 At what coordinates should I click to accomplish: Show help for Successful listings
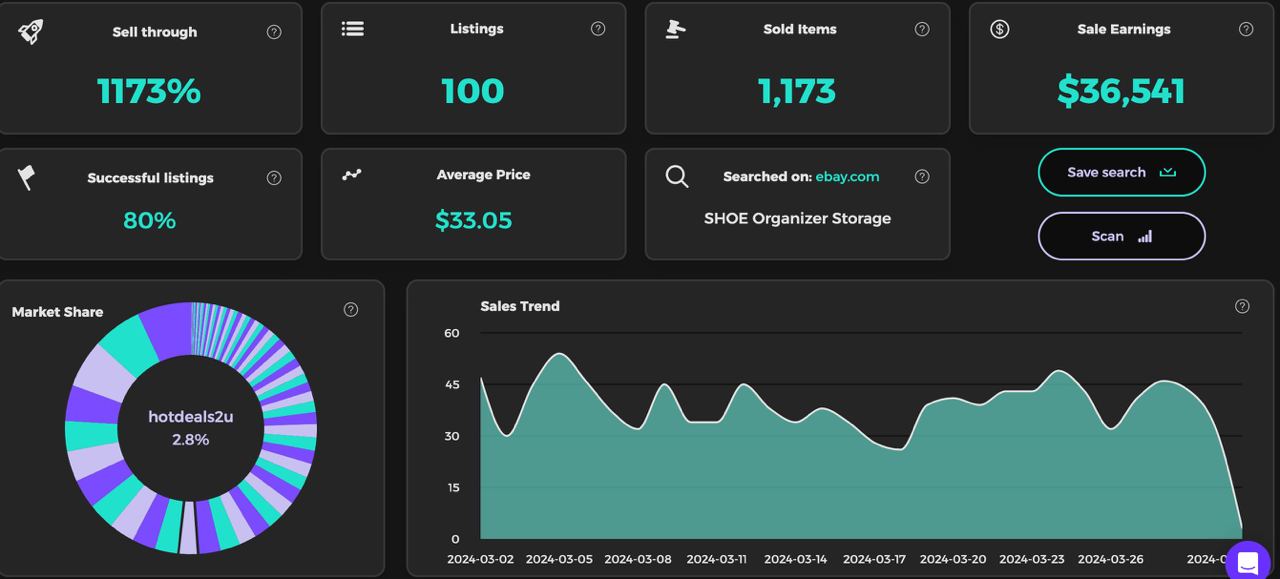point(274,178)
